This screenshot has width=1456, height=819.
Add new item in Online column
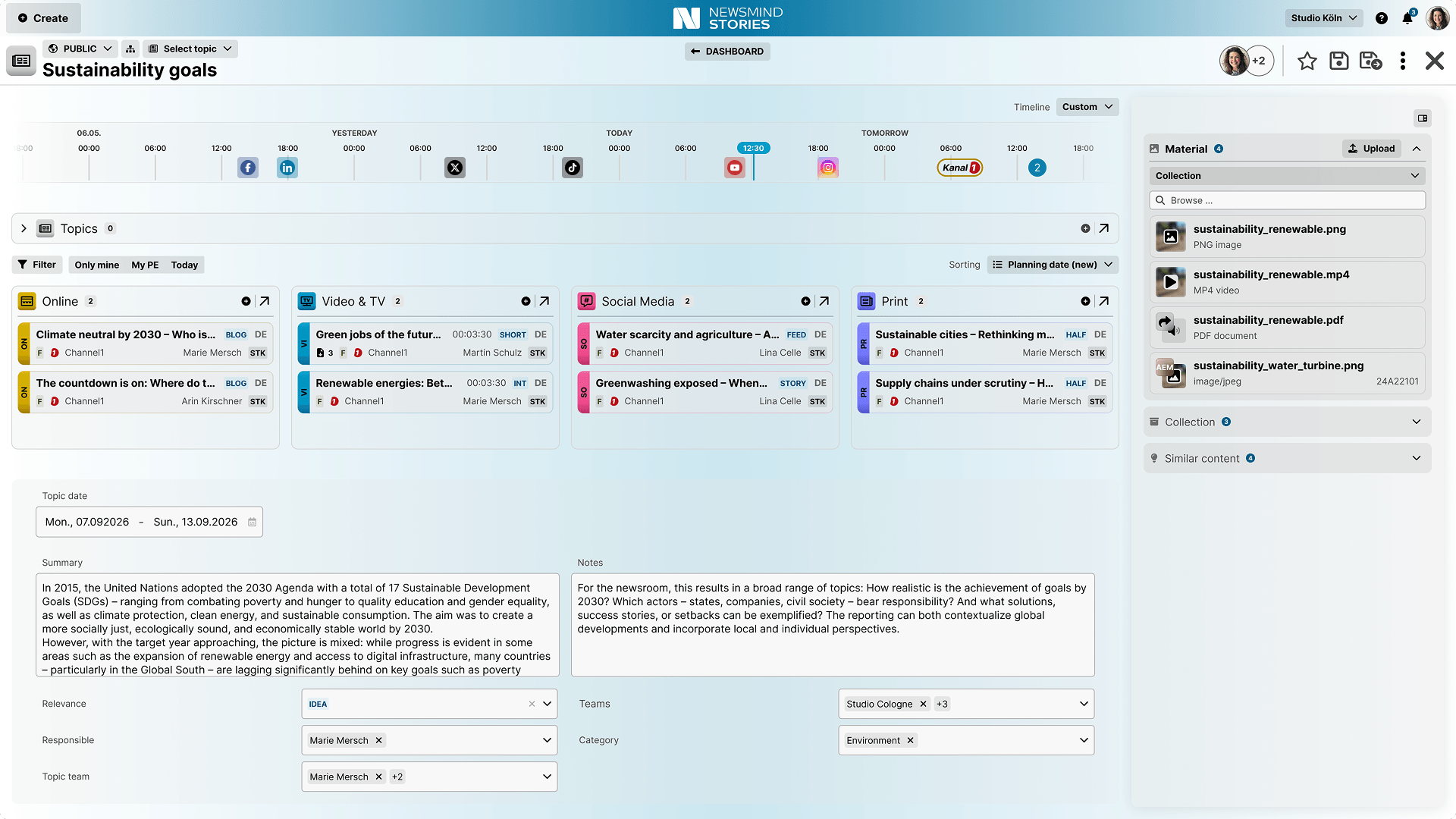coord(246,301)
